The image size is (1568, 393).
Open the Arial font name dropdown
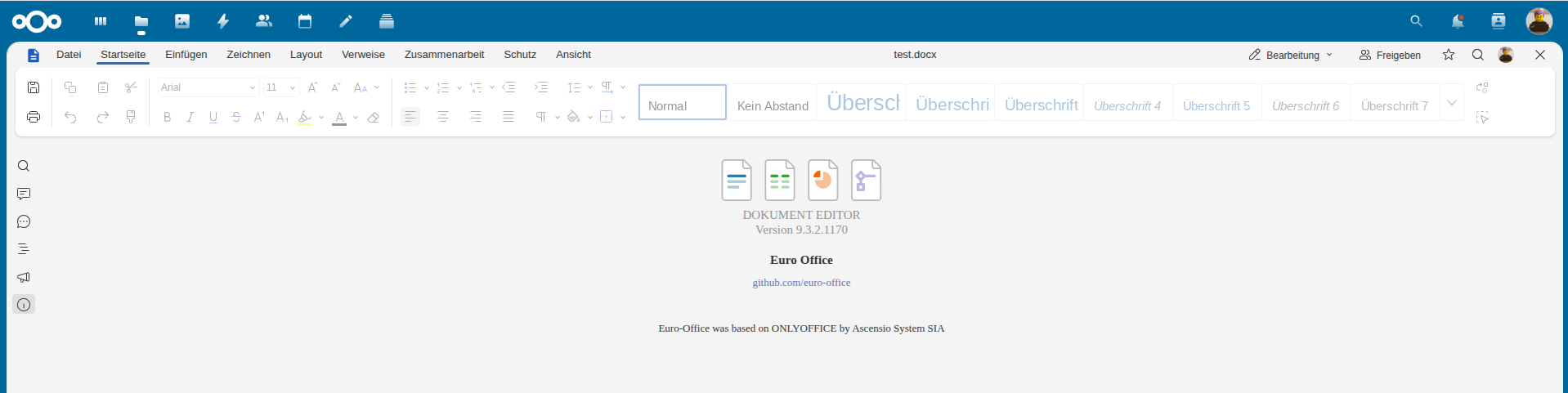[252, 87]
